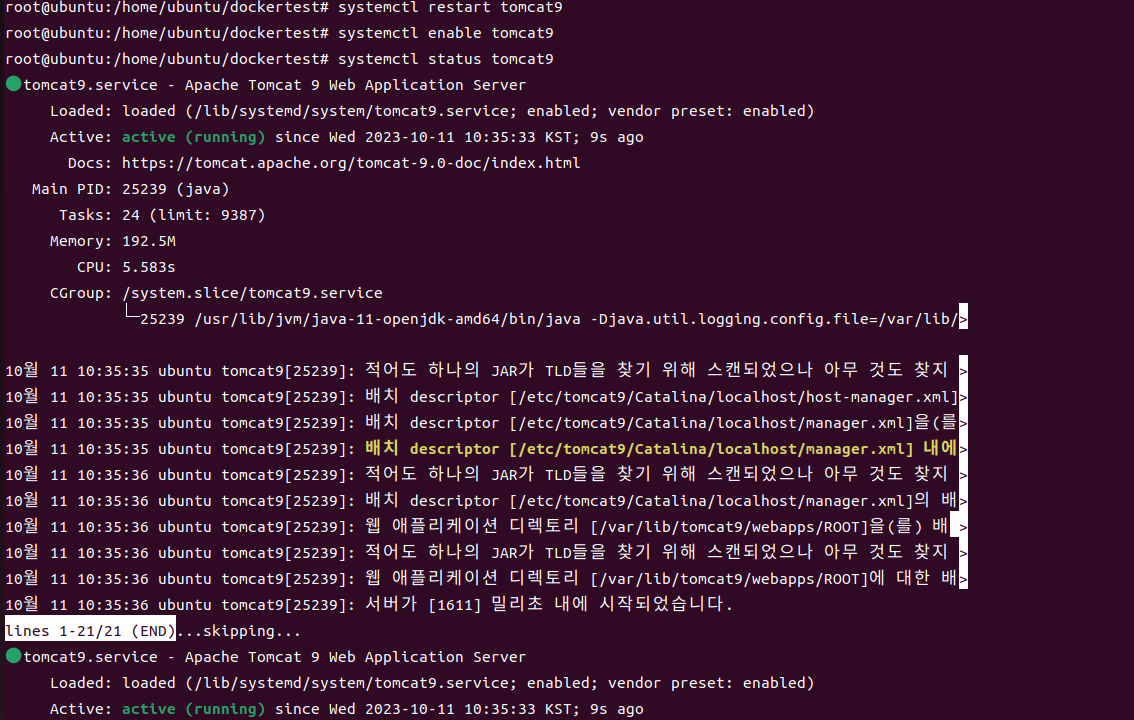This screenshot has width=1134, height=720.
Task: Click the 'lines 1-21/21 (END)' pager status
Action: 90,631
